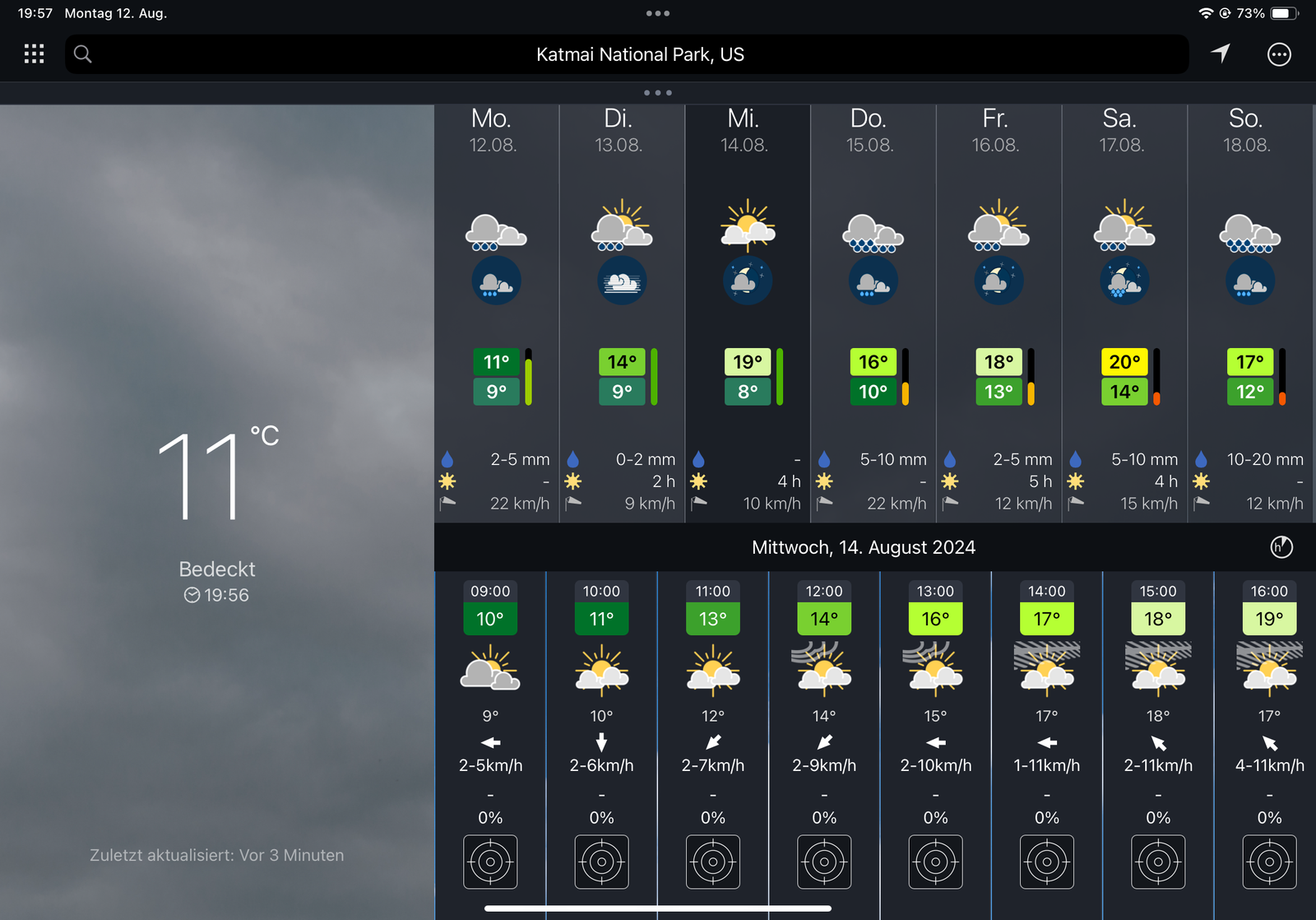Tap the 16:00 hourly weather icon
Image resolution: width=1316 pixels, height=920 pixels.
coord(1269,667)
